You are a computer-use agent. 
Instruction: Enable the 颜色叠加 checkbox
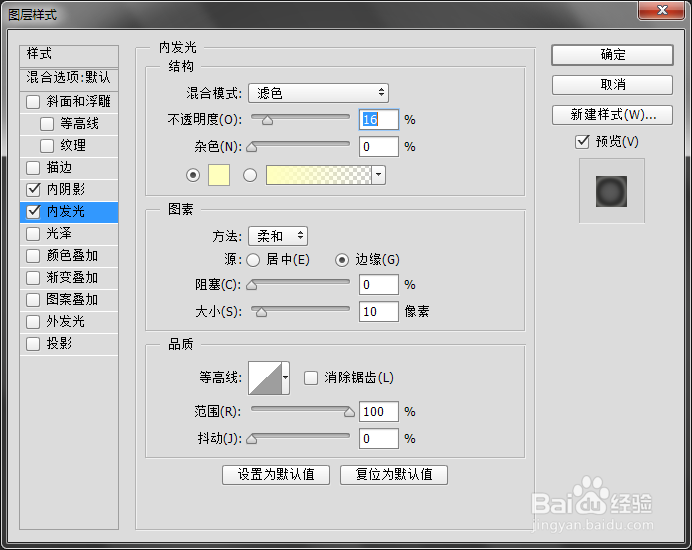pyautogui.click(x=33, y=256)
